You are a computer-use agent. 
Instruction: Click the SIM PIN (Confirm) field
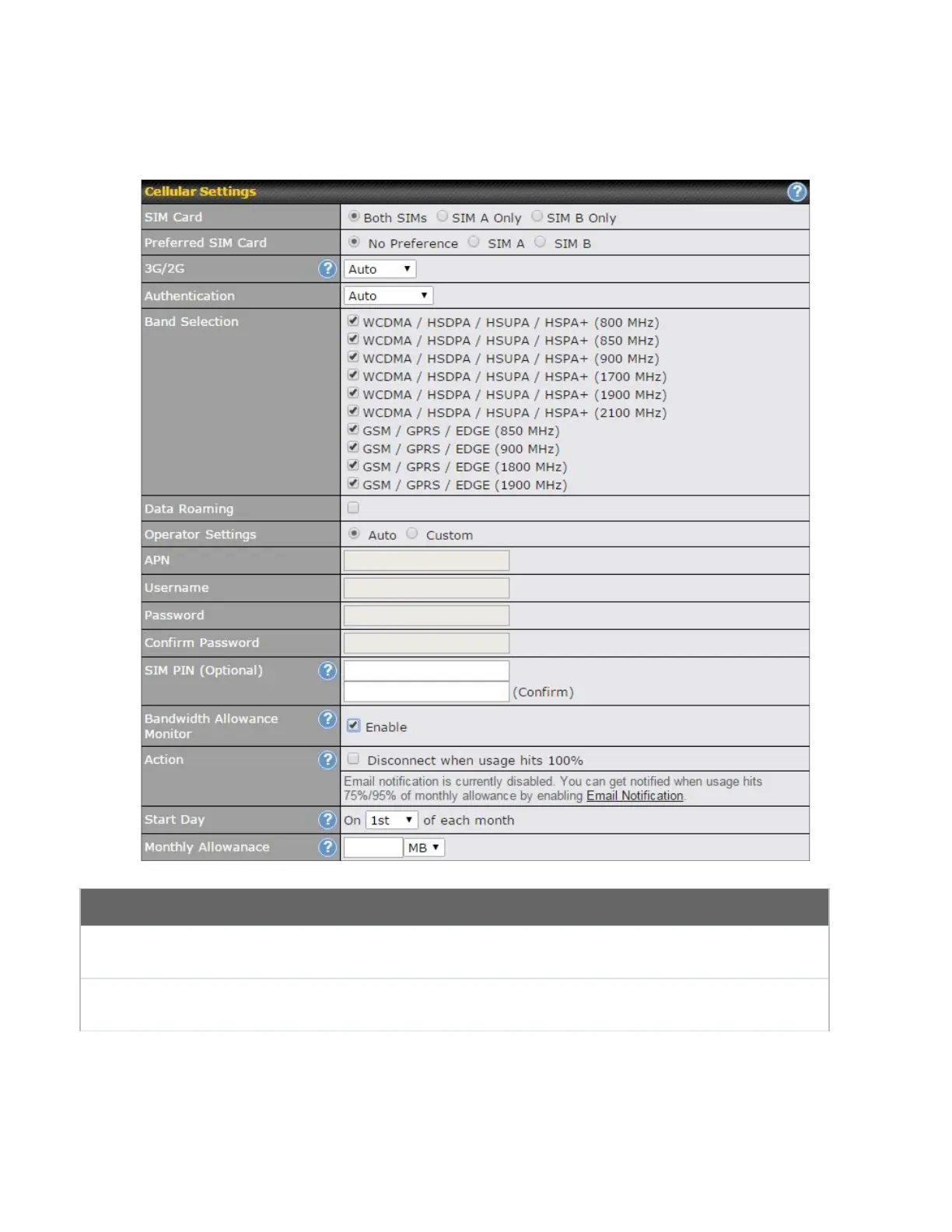426,691
